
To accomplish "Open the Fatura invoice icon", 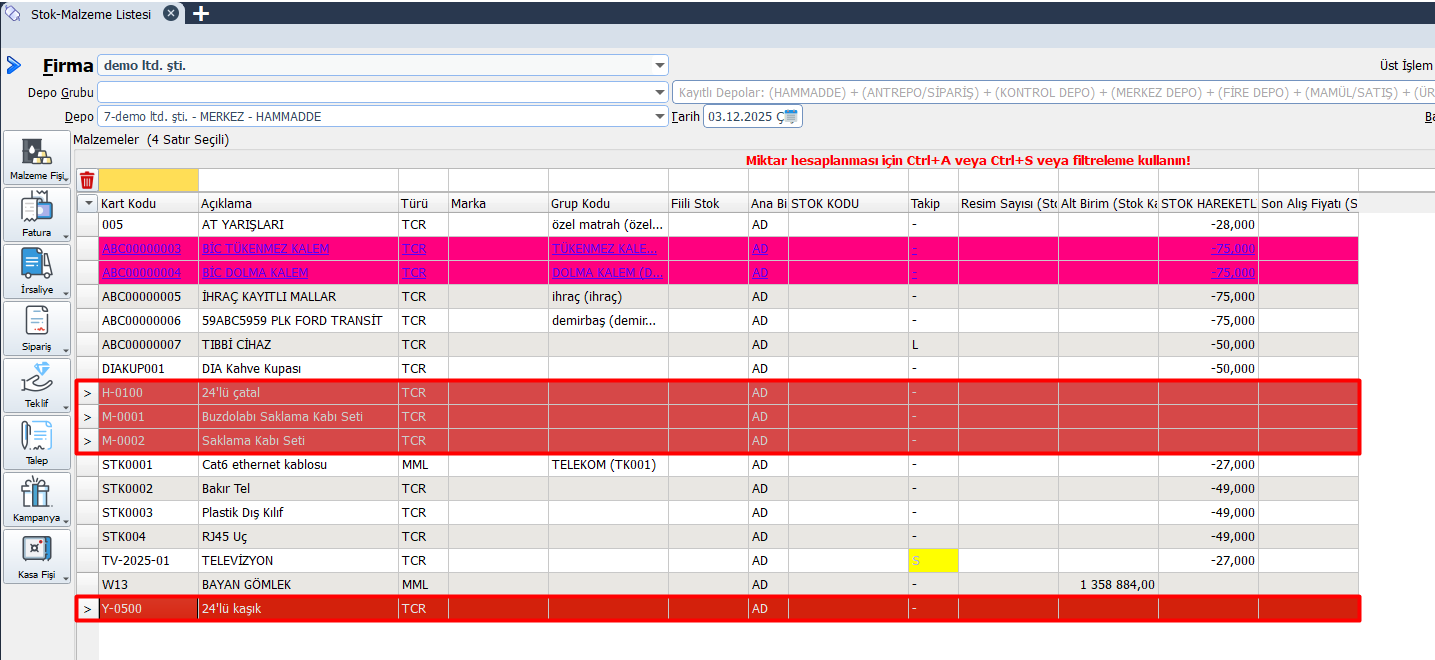I will coord(37,212).
